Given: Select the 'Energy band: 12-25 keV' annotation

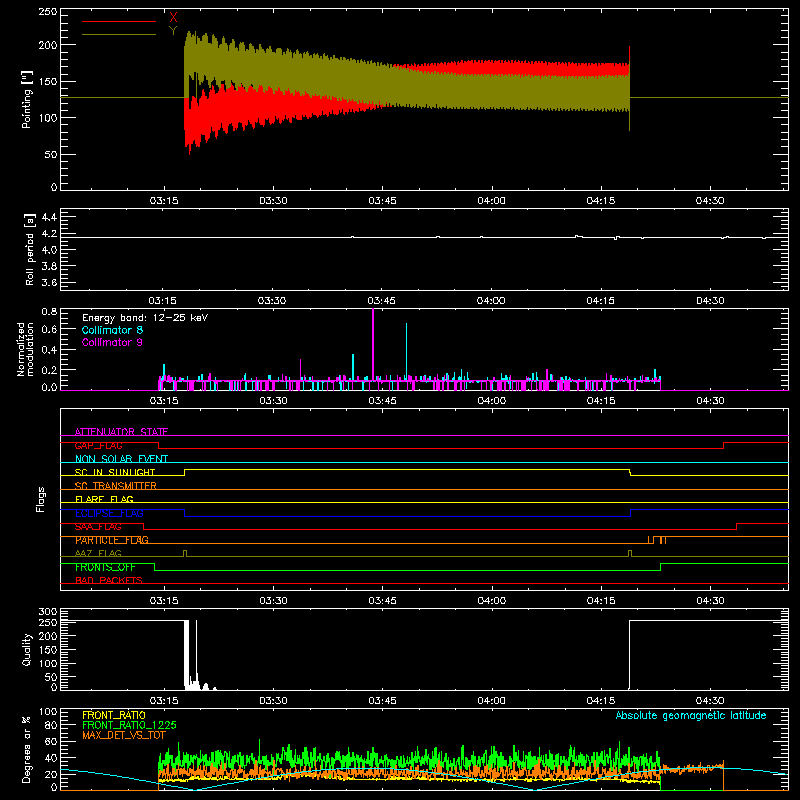Looking at the screenshot, I should pos(145,318).
